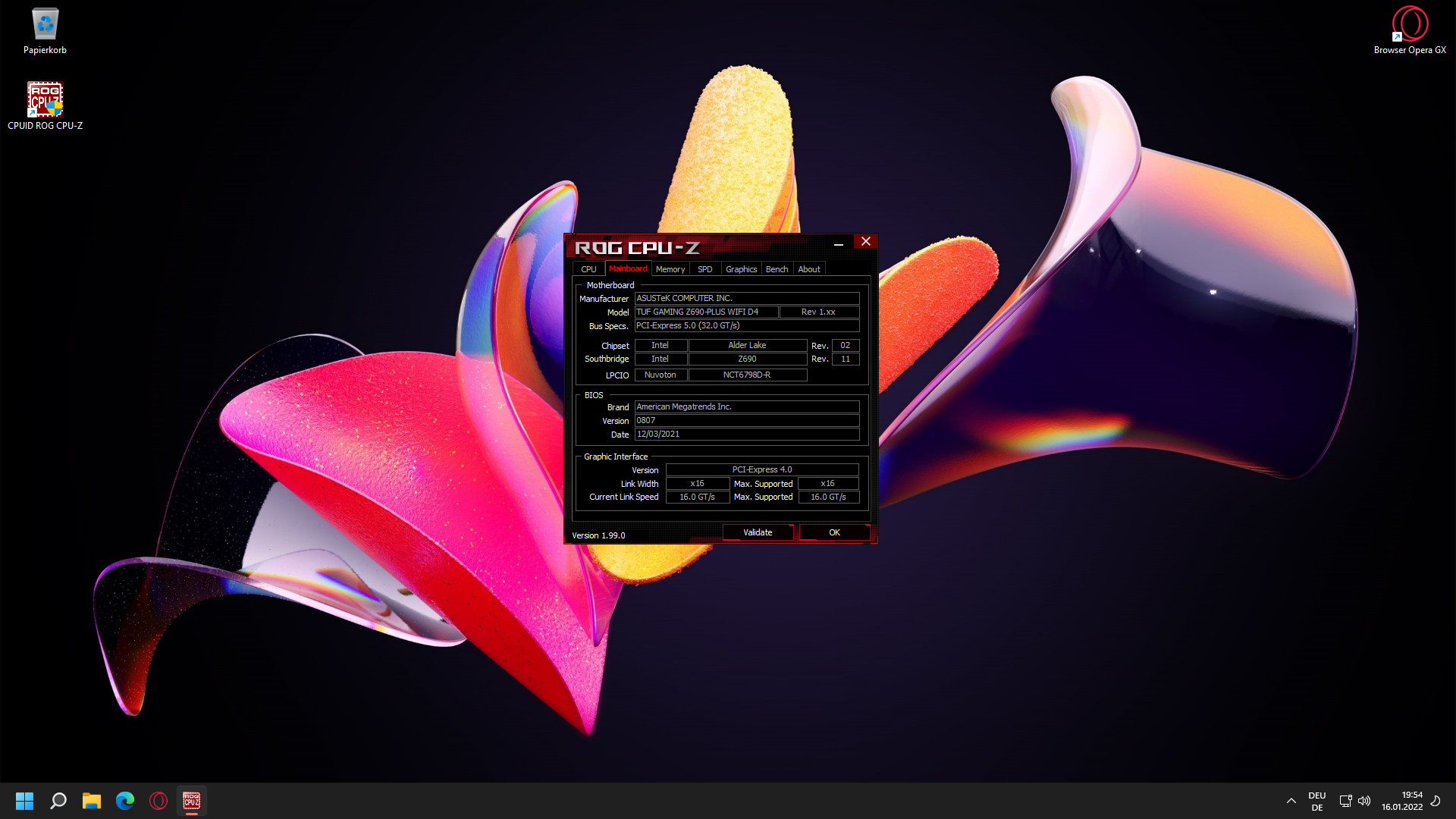Screen dimensions: 1456x819
Task: Open File Explorer from the taskbar
Action: [x=92, y=801]
